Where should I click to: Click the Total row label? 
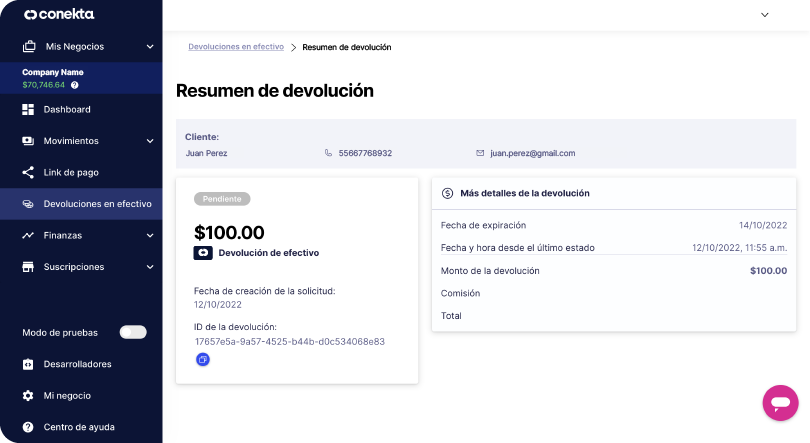[451, 316]
